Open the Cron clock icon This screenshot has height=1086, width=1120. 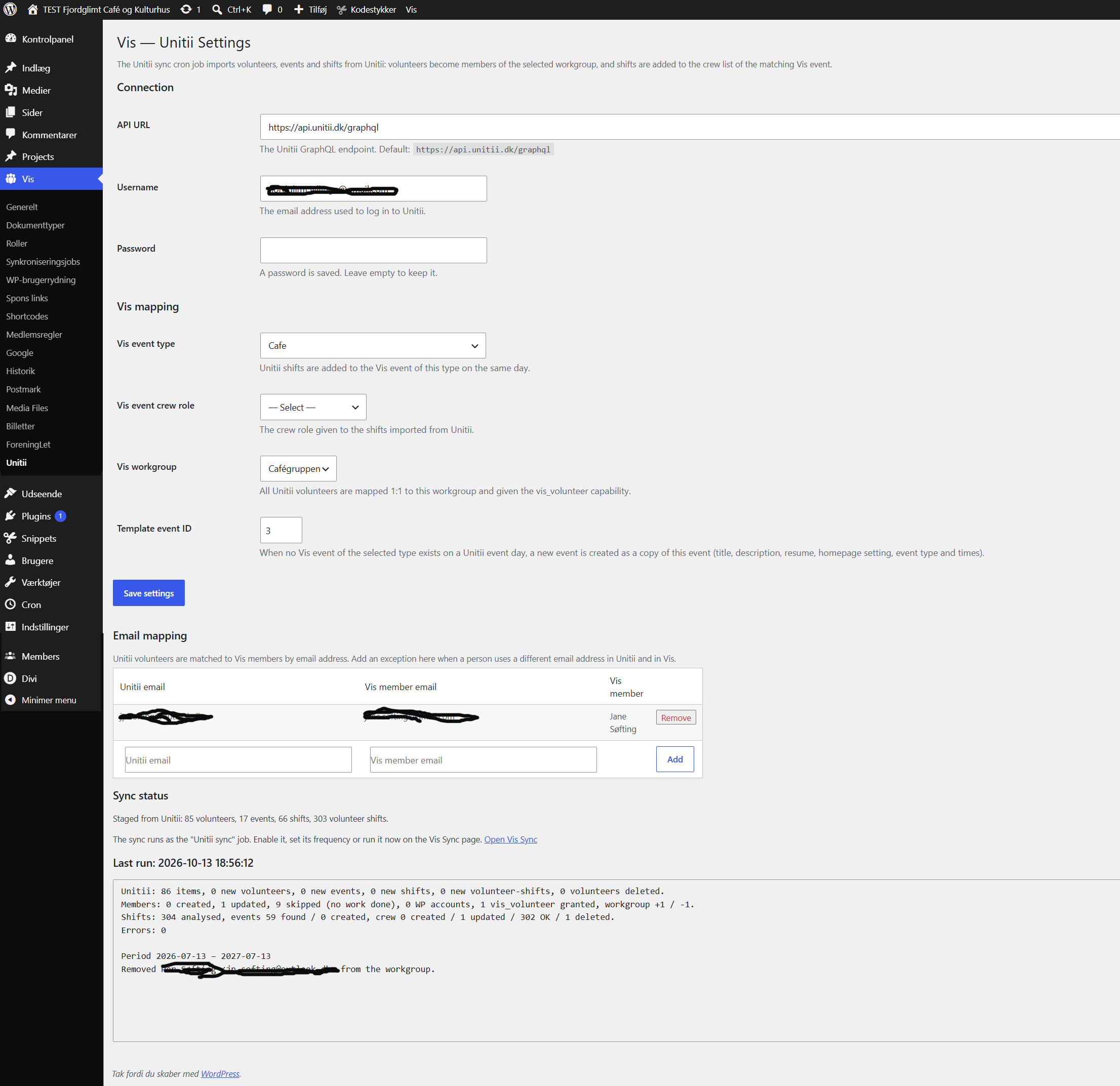point(10,605)
